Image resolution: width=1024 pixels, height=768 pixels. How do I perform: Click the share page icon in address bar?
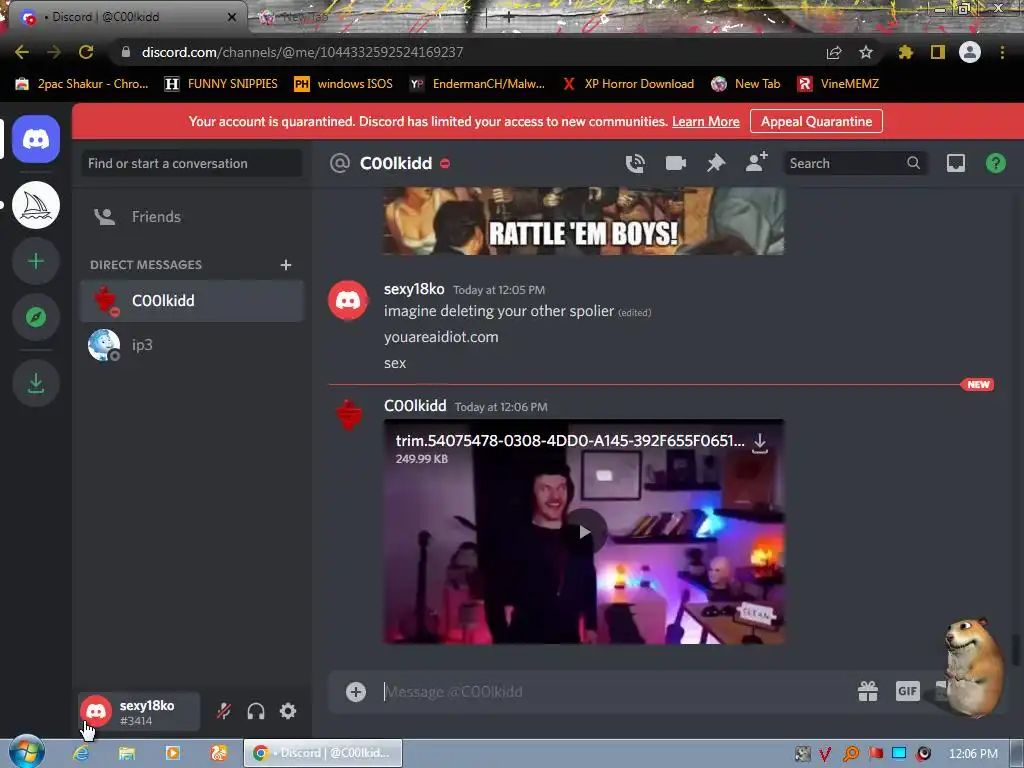(833, 52)
